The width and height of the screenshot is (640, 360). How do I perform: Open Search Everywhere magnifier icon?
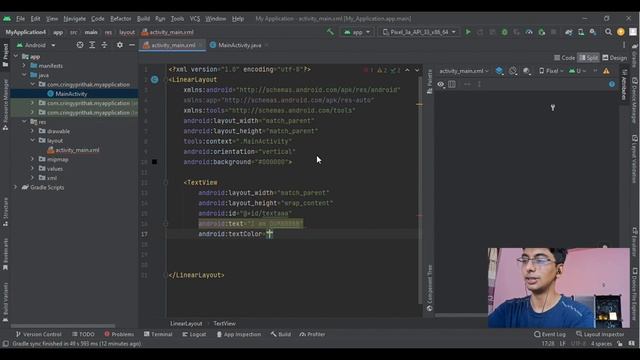point(608,32)
